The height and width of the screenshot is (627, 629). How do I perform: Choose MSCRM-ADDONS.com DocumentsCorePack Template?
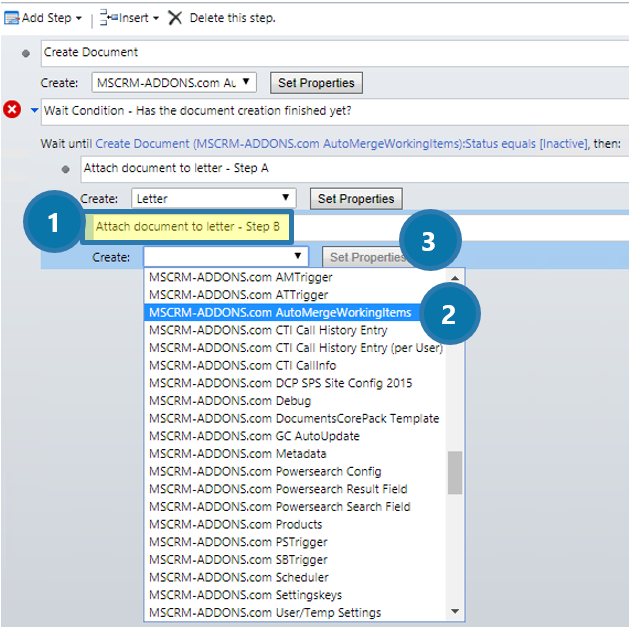pyautogui.click(x=295, y=418)
